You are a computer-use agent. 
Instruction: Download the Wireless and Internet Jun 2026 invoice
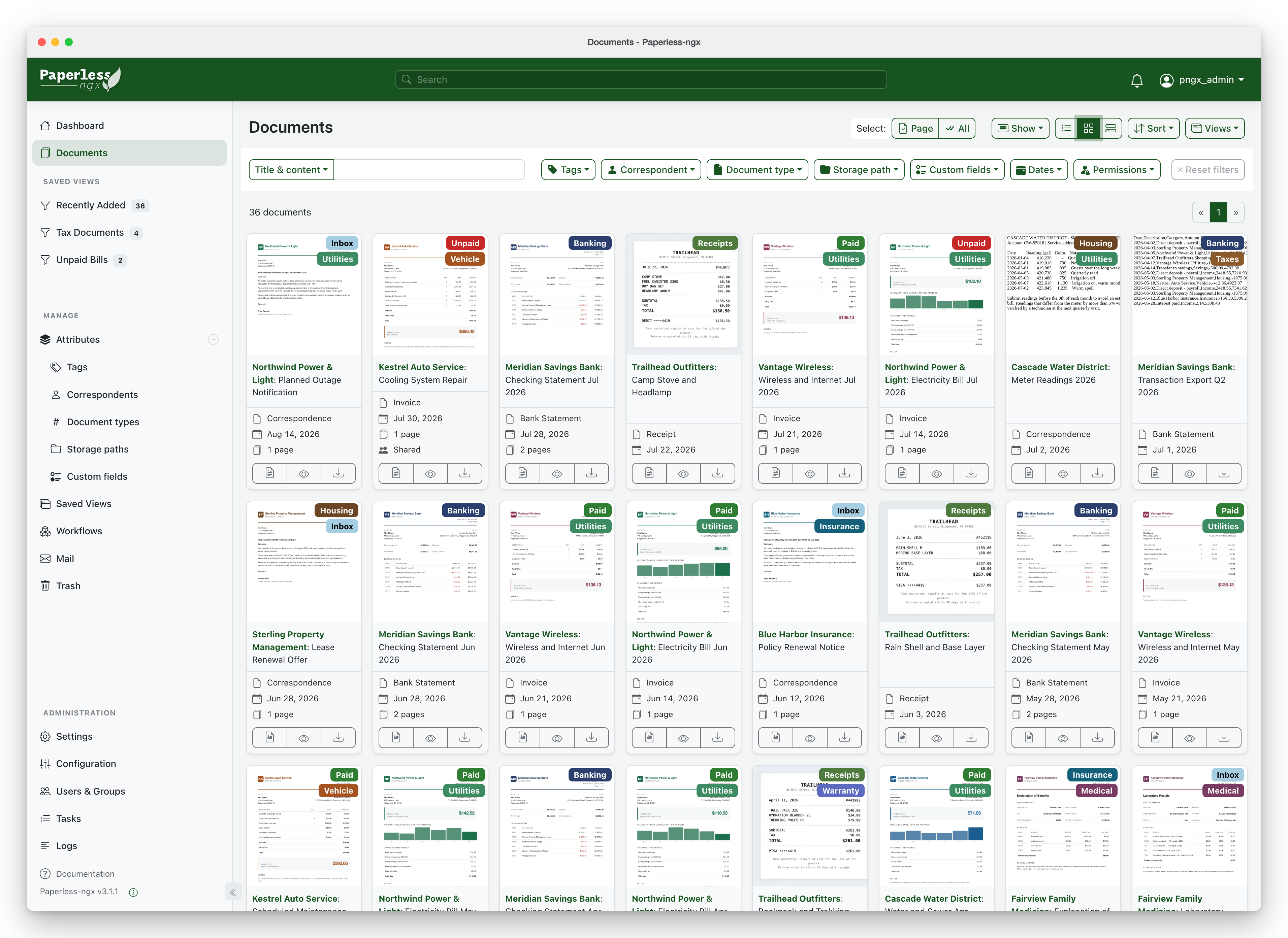click(x=591, y=738)
